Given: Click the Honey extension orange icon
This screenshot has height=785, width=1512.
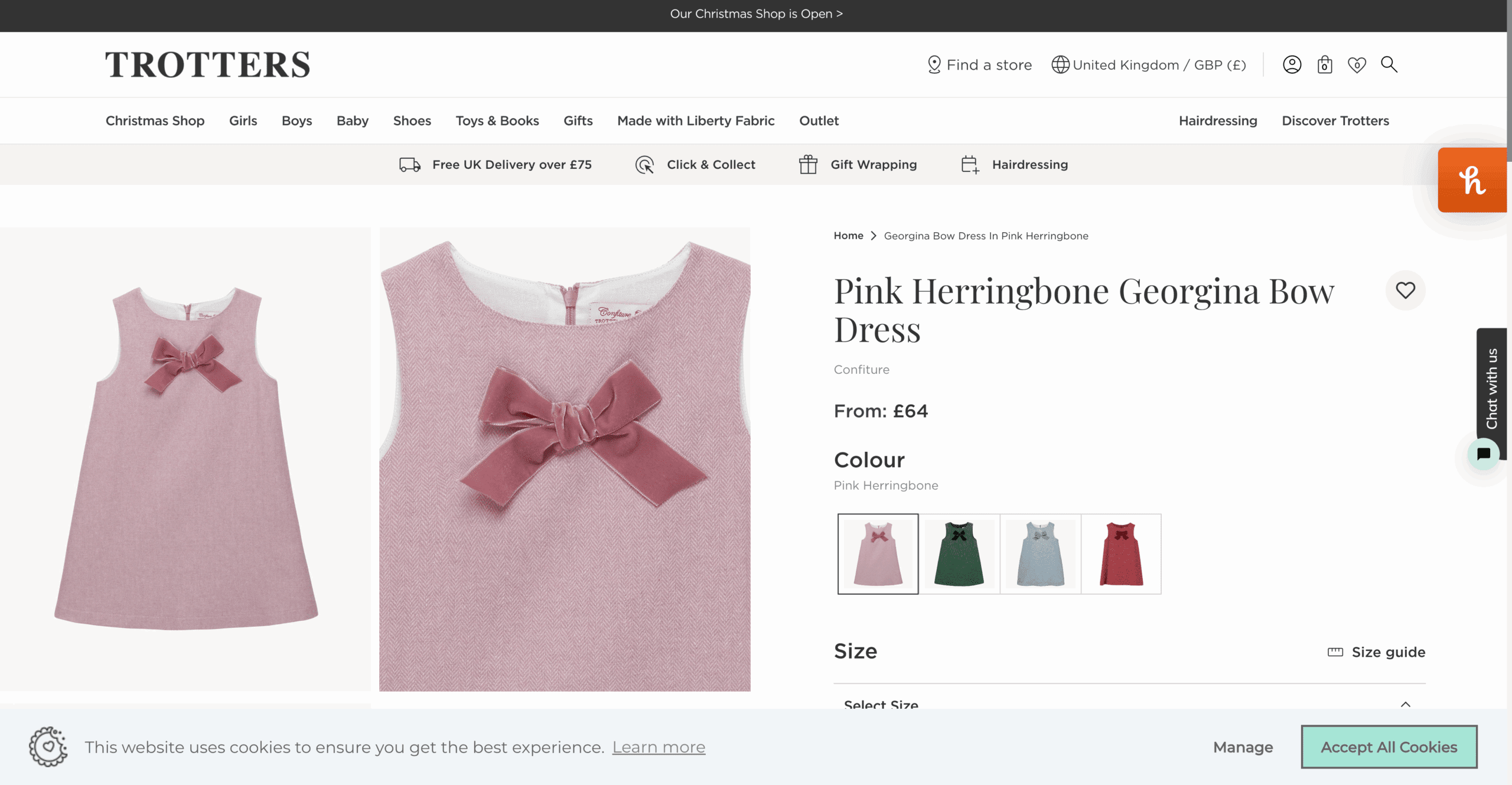Looking at the screenshot, I should click(1472, 180).
